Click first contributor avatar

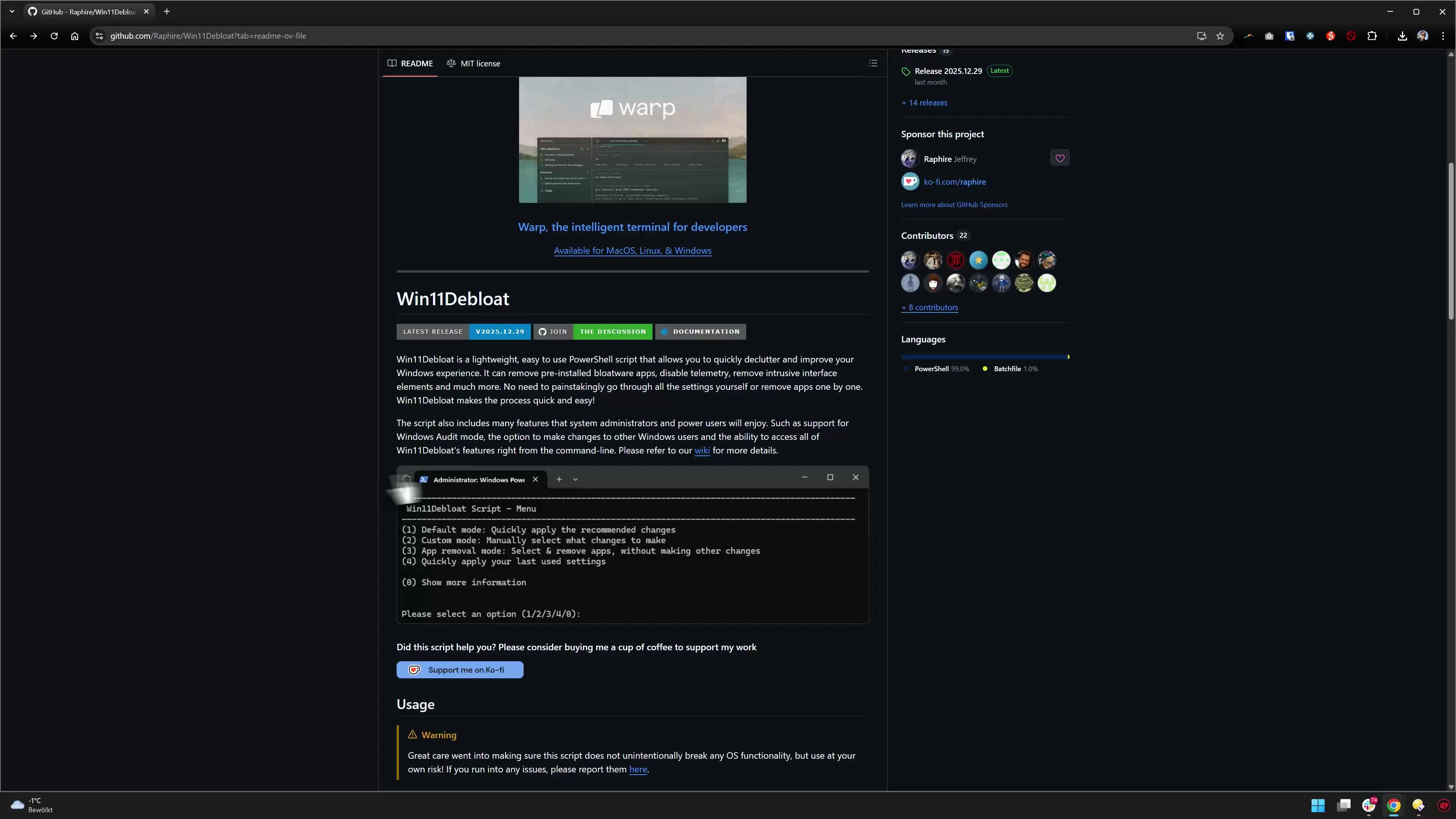pyautogui.click(x=910, y=260)
